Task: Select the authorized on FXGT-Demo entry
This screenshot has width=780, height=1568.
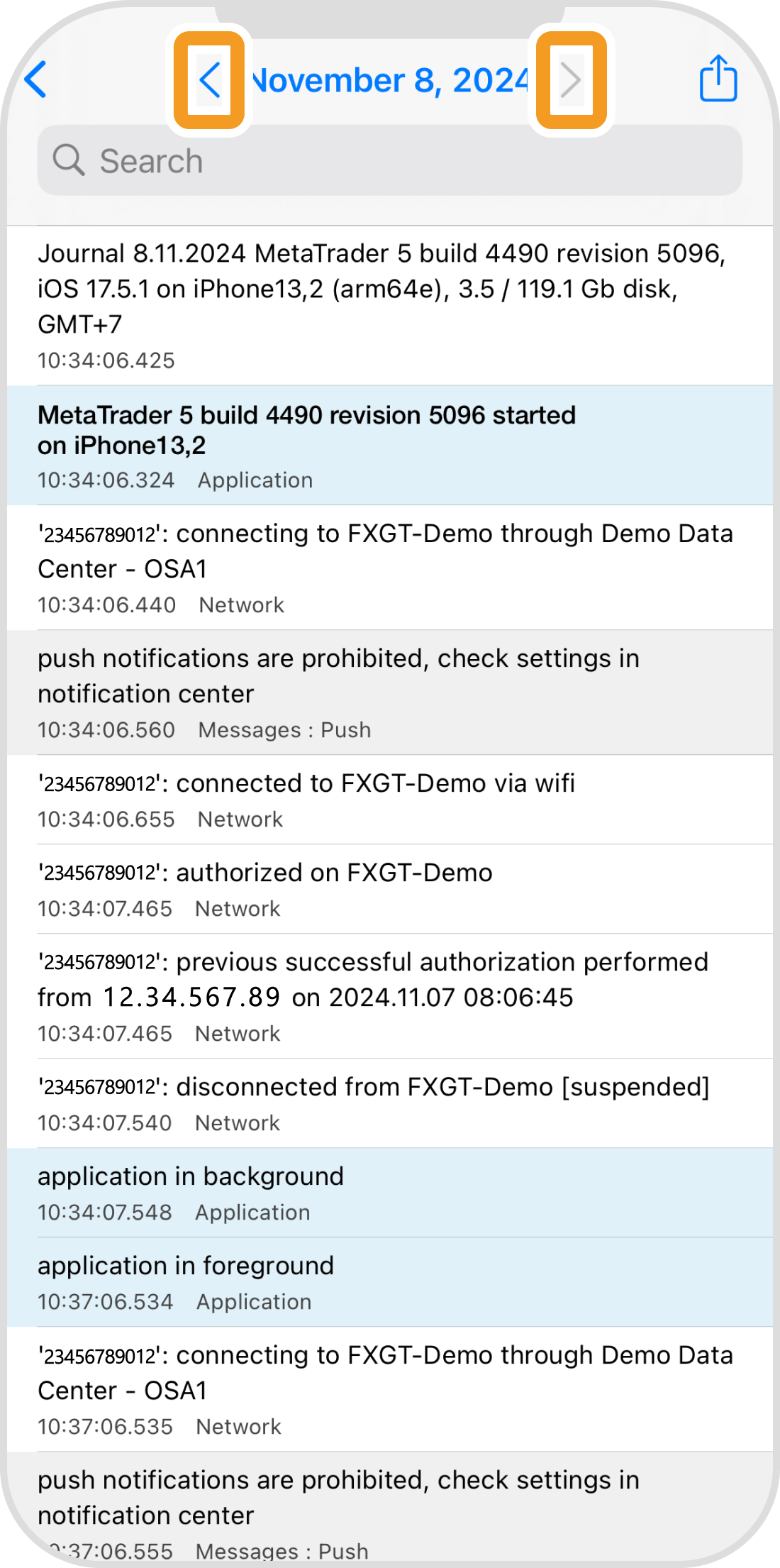Action: pyautogui.click(x=390, y=889)
